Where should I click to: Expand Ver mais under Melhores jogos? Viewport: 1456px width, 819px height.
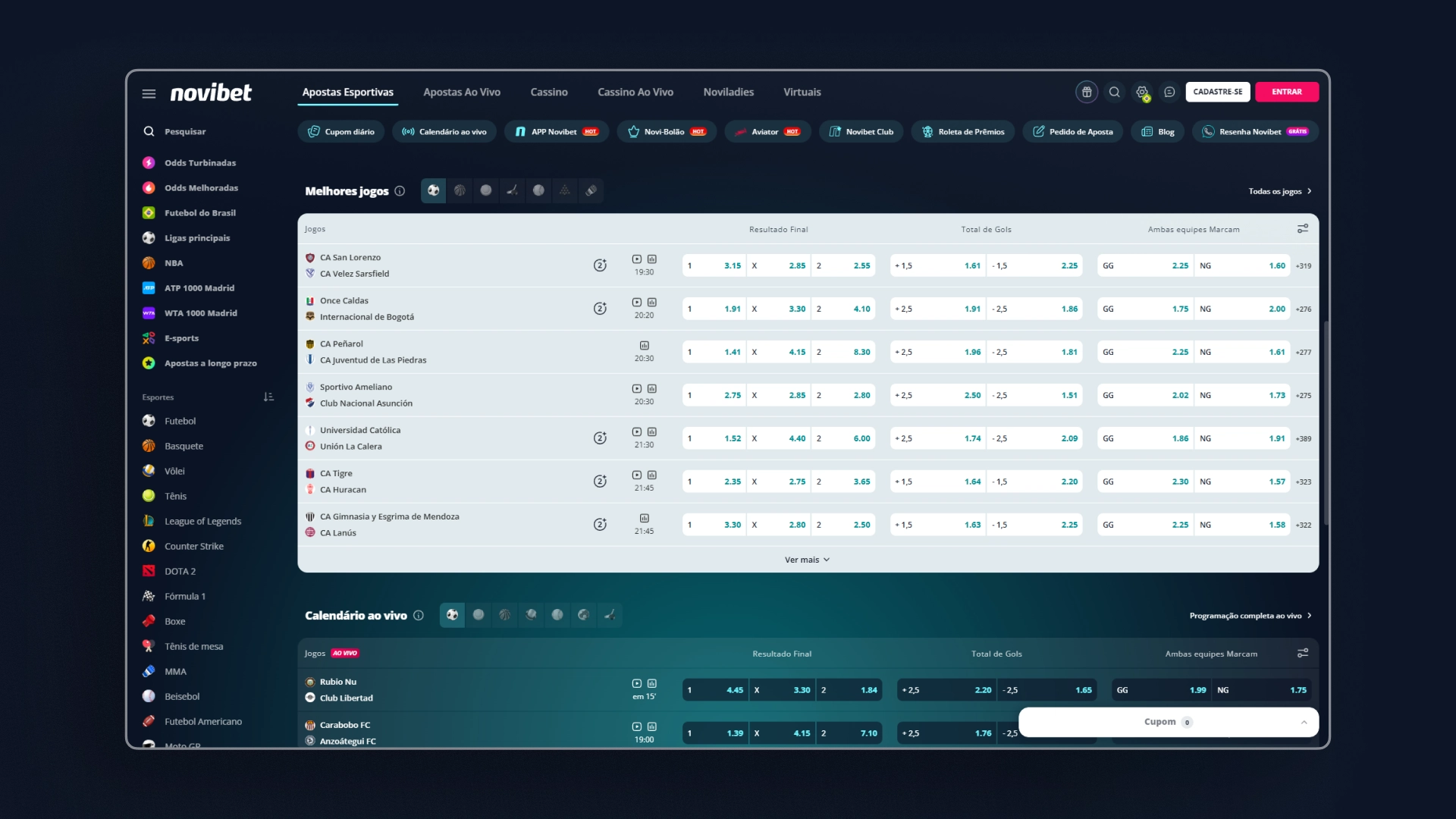coord(807,560)
